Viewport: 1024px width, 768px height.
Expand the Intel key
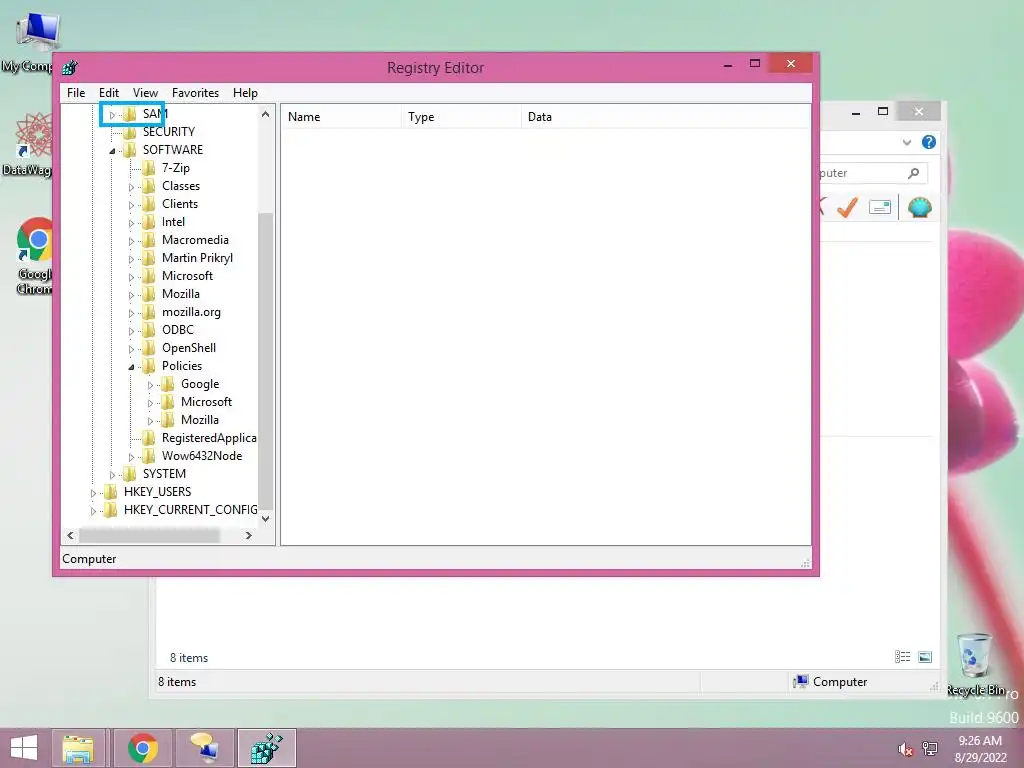(131, 223)
